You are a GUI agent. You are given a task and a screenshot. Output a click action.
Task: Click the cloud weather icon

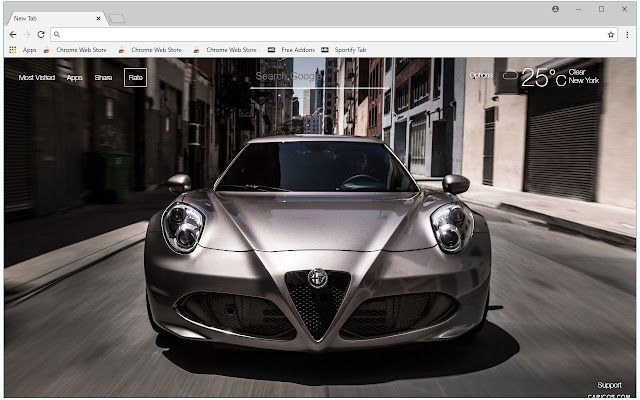point(510,75)
